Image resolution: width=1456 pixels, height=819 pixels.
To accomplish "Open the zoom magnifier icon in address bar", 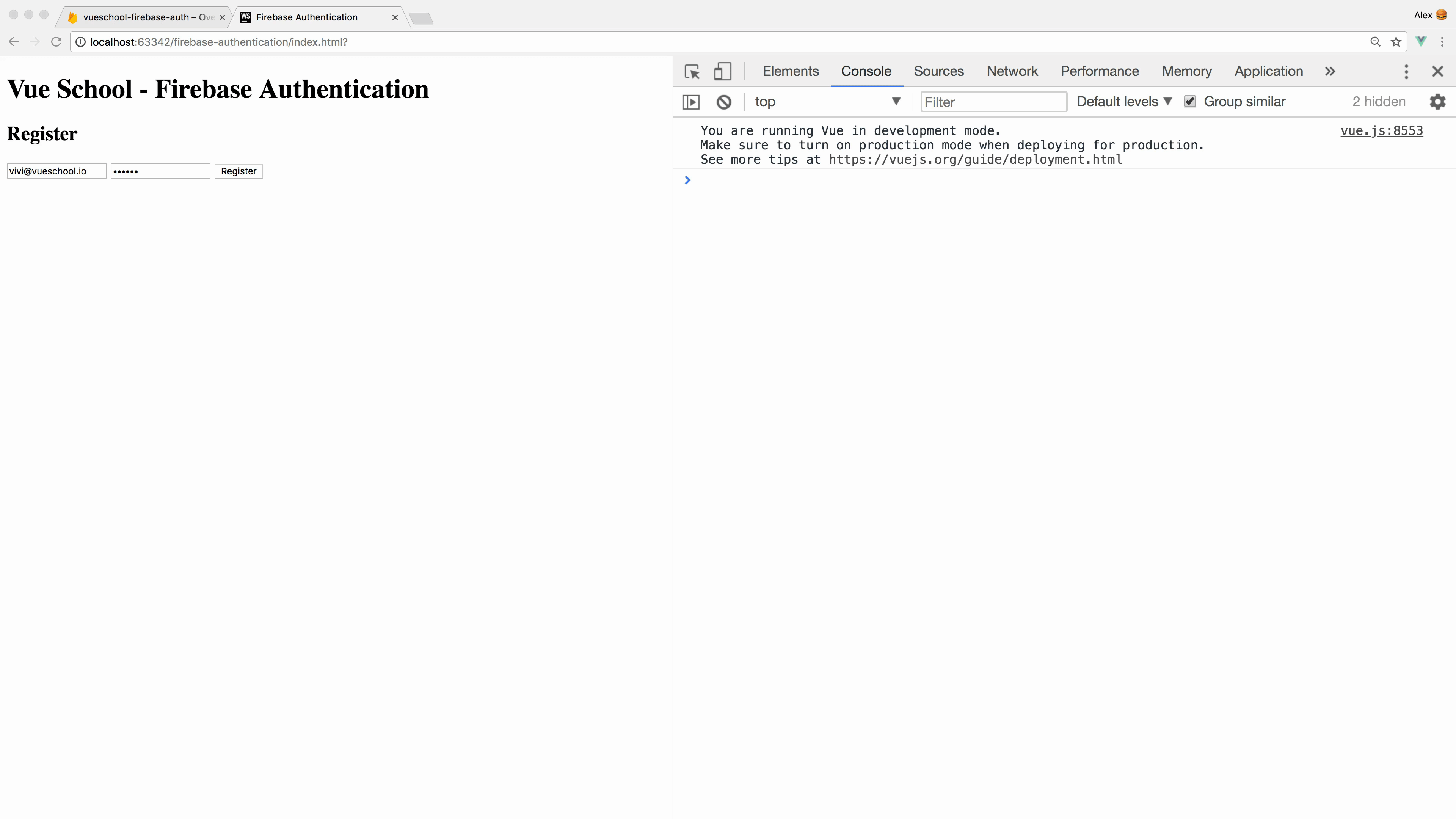I will click(x=1375, y=42).
